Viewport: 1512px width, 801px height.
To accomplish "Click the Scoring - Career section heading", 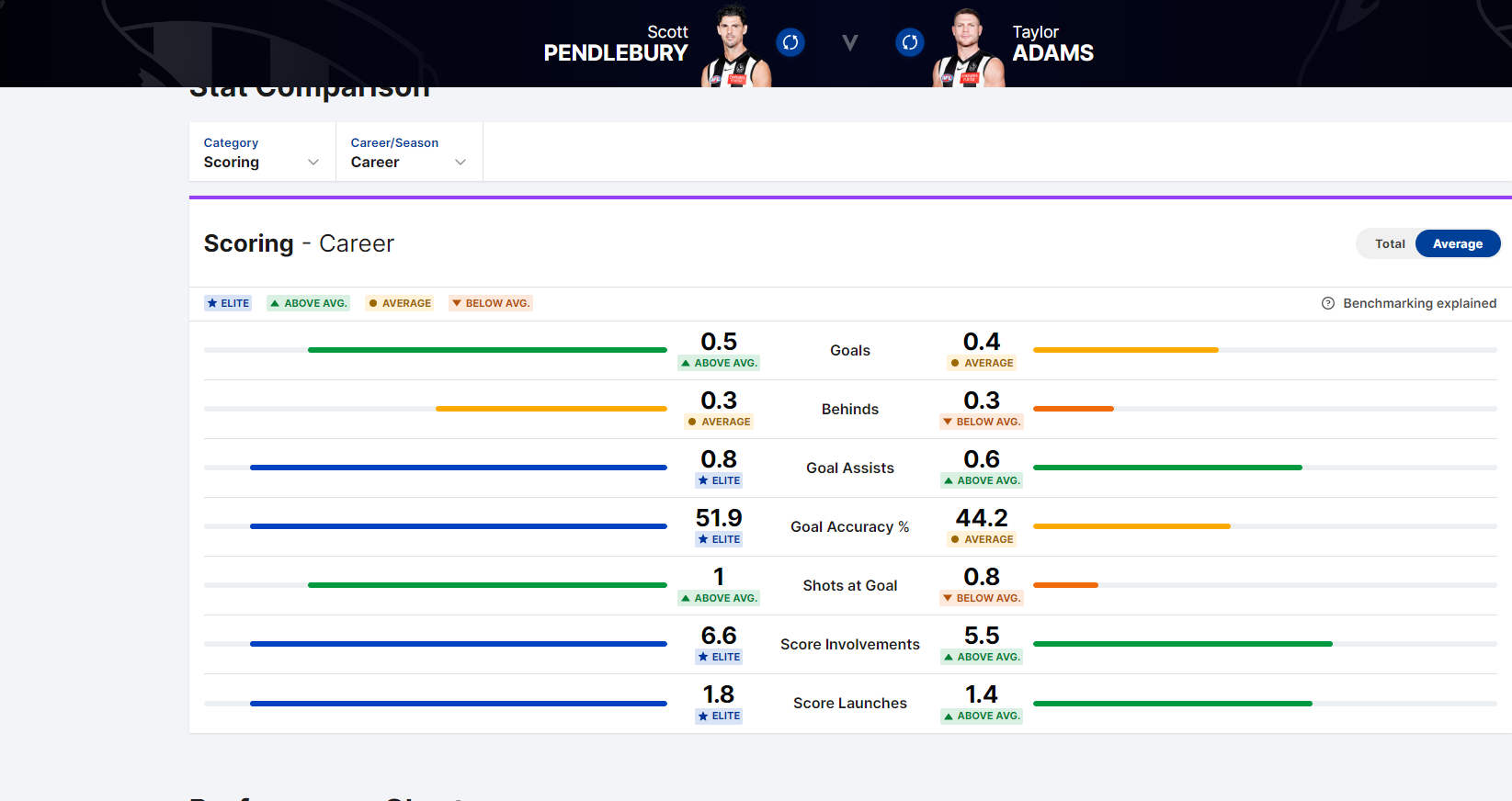I will (x=299, y=243).
